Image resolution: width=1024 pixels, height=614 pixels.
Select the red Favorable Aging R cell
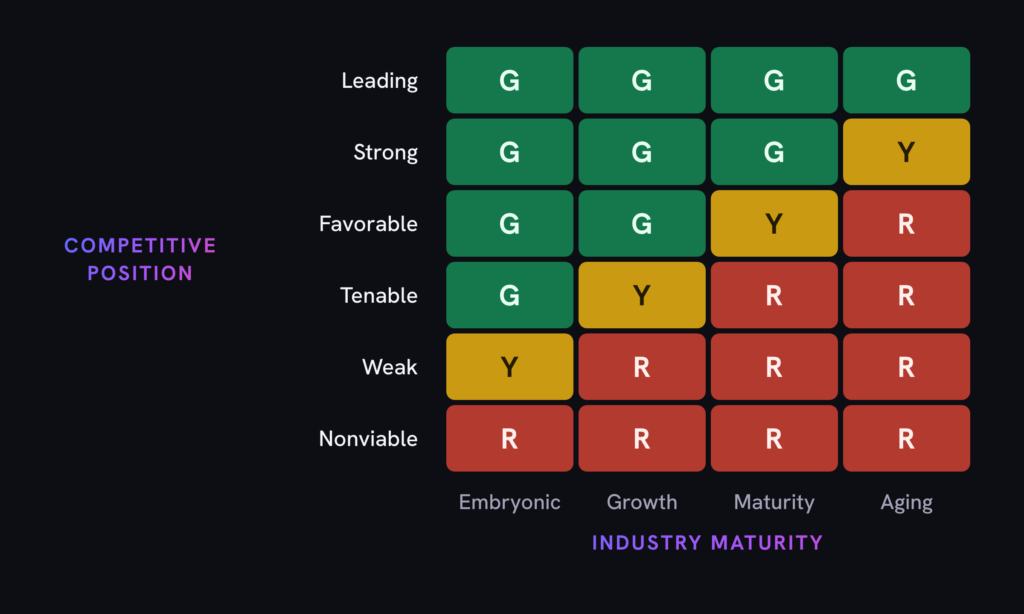pos(906,223)
